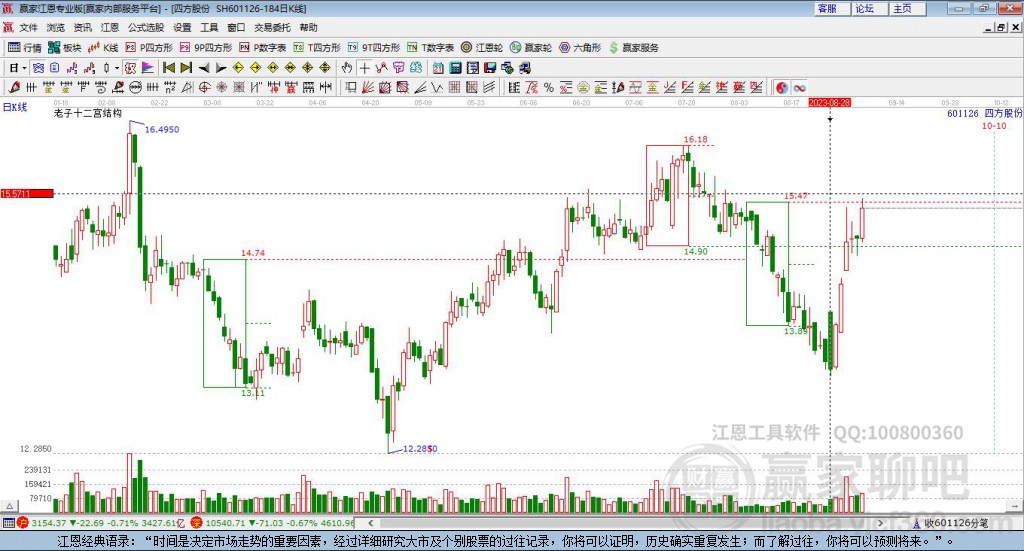
Task: Open the 9T四方形 tool
Action: coord(374,48)
